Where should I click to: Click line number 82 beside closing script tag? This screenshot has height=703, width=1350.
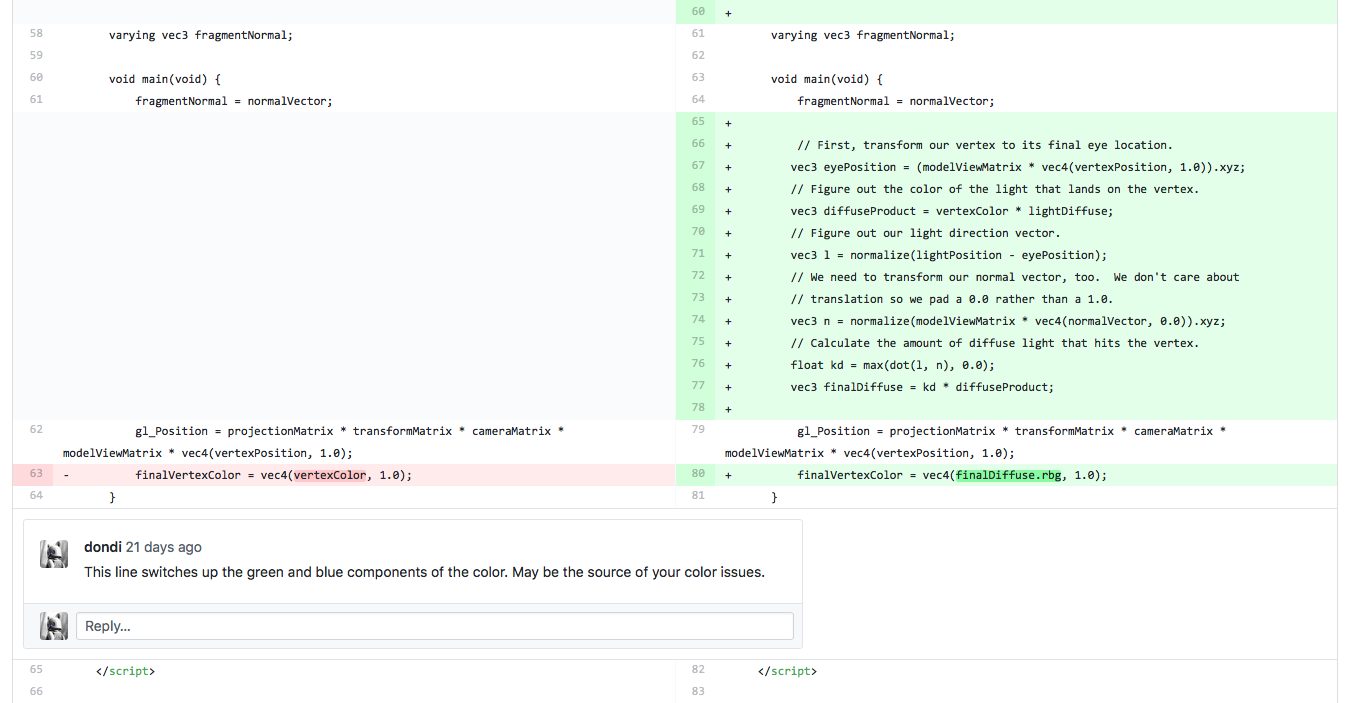point(698,670)
